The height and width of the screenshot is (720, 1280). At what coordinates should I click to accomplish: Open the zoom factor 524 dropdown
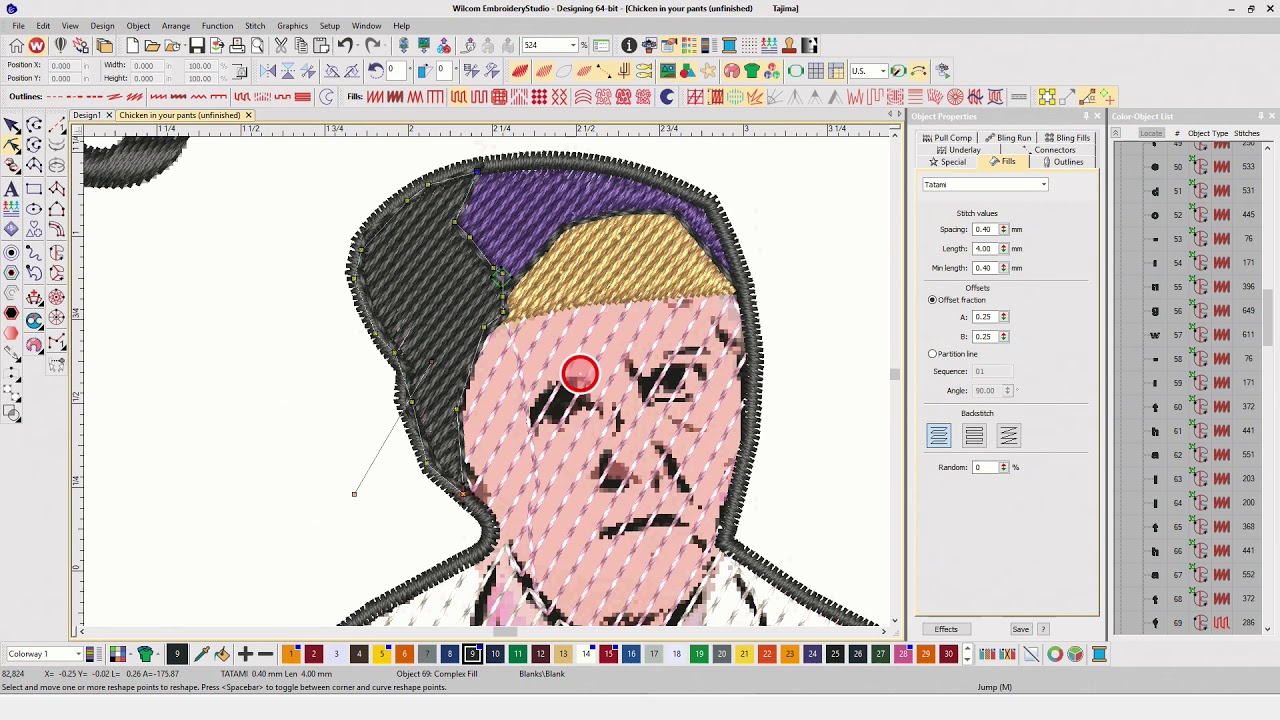[573, 45]
